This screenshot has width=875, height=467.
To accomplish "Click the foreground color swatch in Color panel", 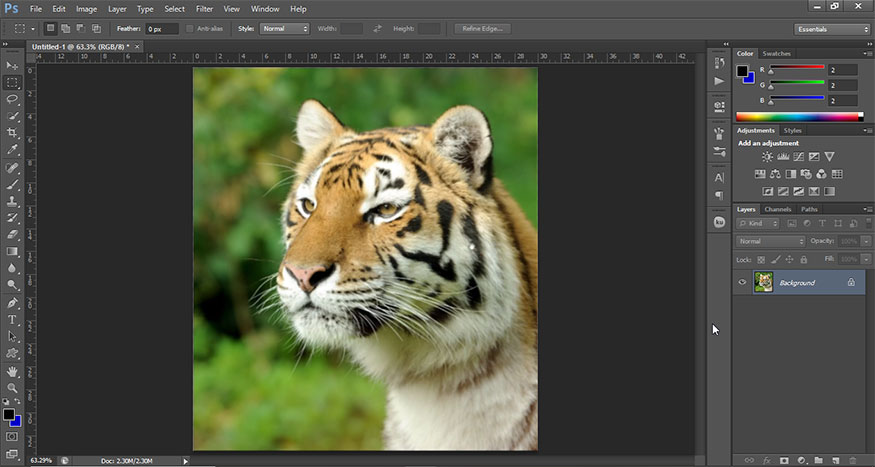I will 742,71.
